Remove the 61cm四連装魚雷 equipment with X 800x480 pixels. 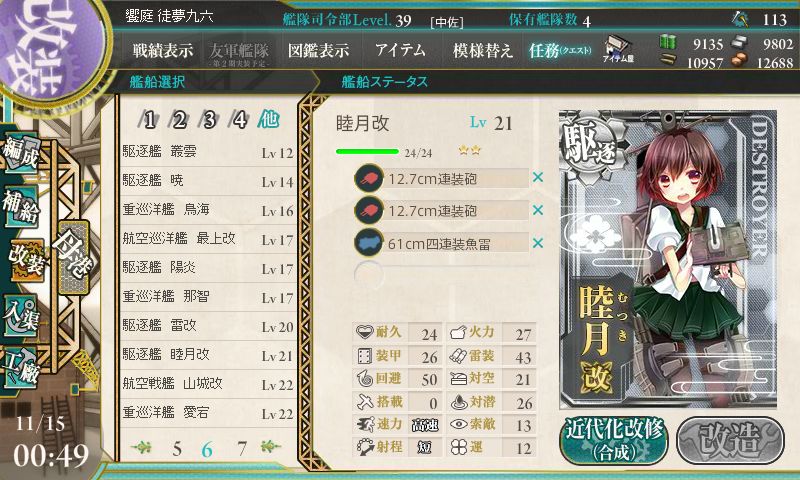click(538, 243)
